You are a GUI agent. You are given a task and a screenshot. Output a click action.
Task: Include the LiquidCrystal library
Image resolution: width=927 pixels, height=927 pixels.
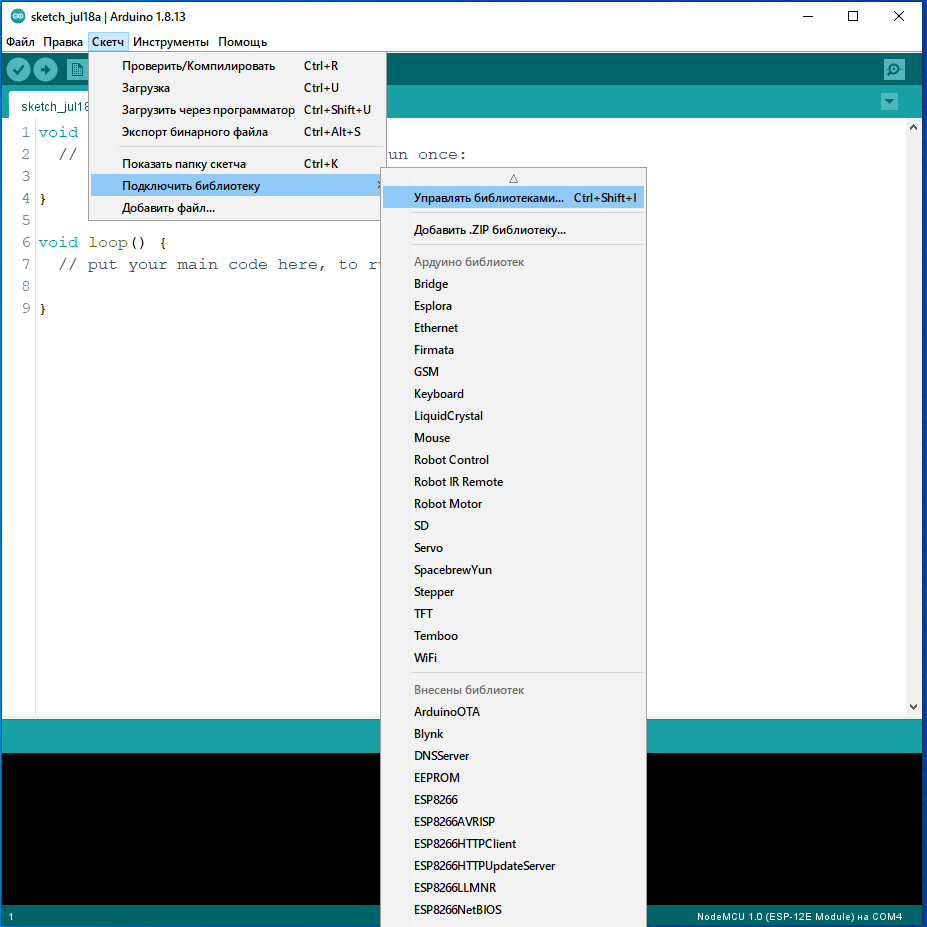coord(448,416)
